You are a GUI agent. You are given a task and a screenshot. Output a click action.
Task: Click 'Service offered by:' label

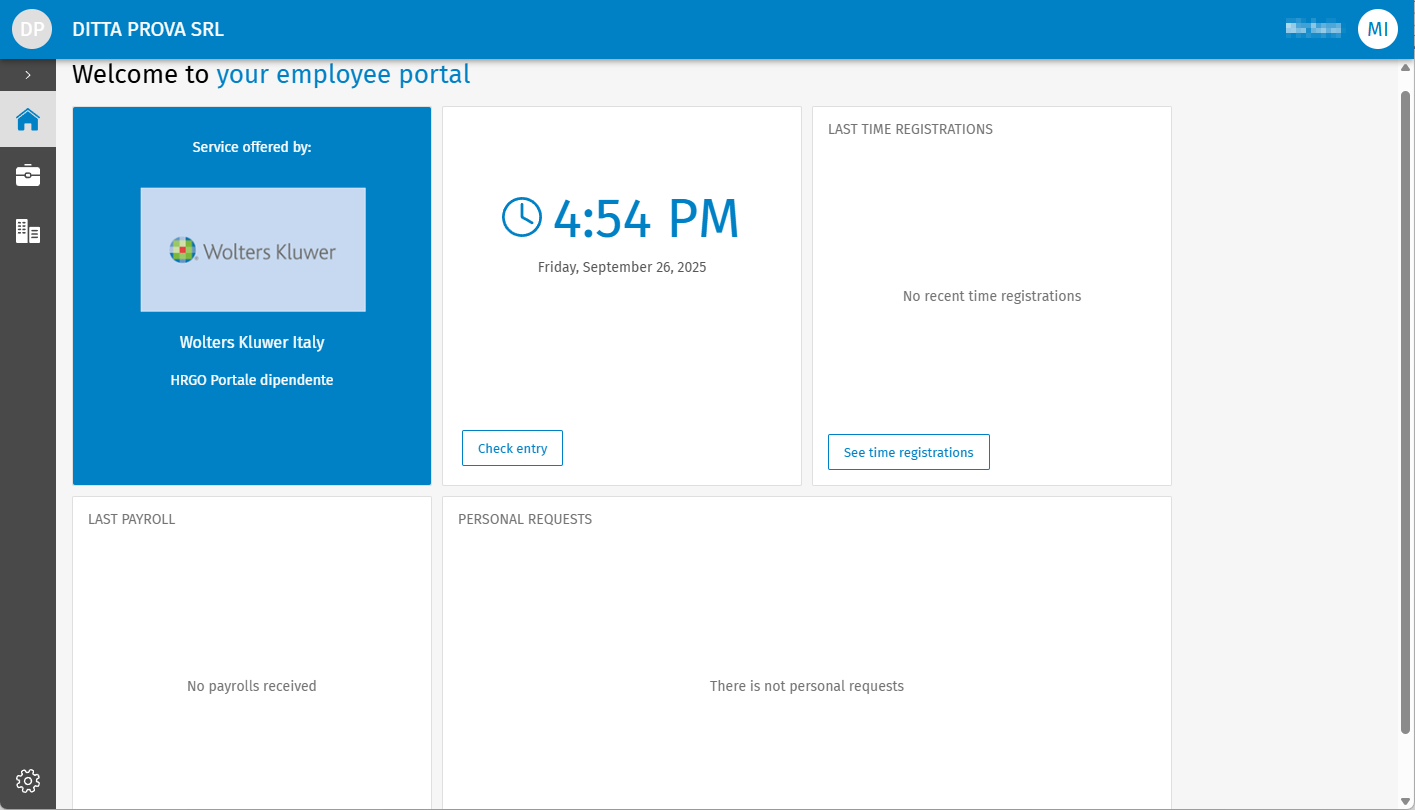coord(252,147)
